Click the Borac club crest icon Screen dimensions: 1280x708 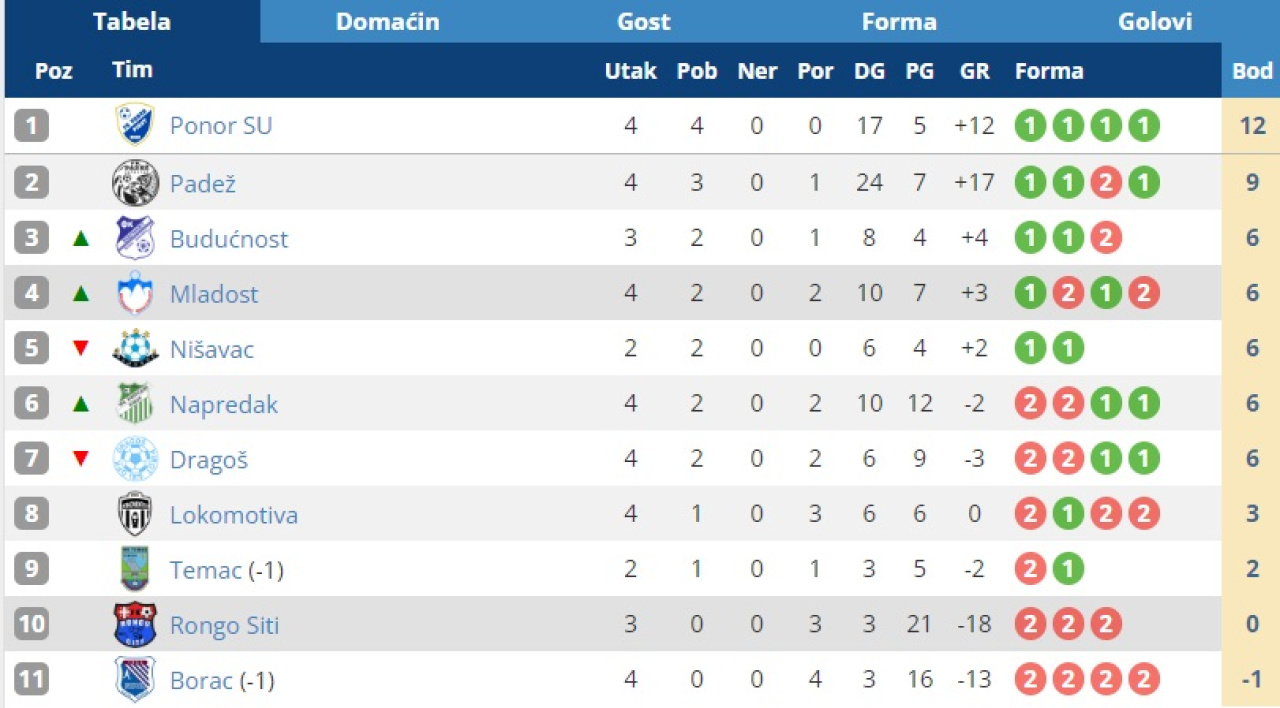click(134, 680)
